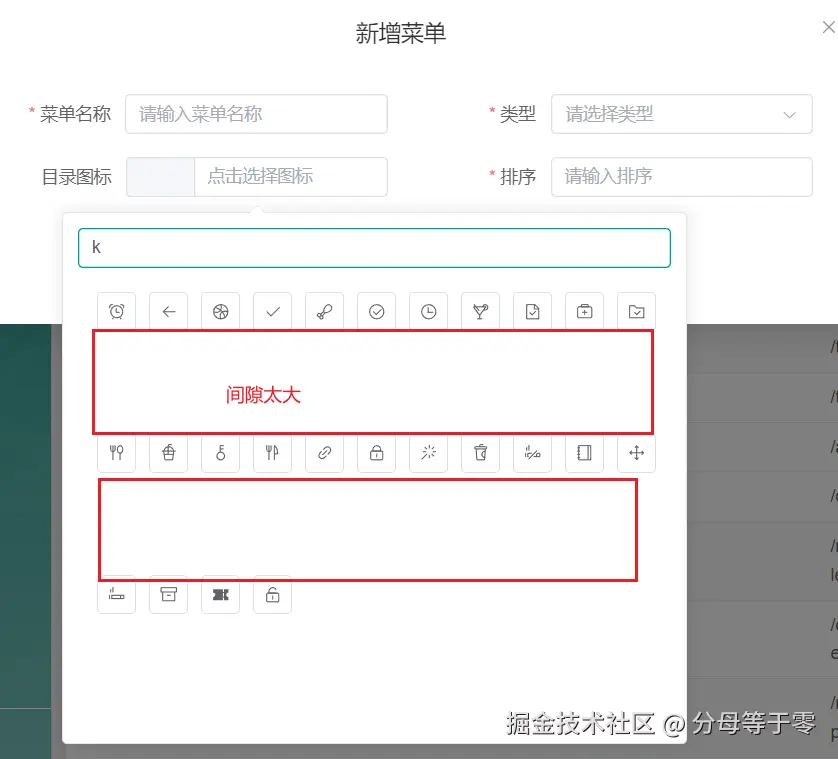
Task: Close the 新增菜单 dialog
Action: pyautogui.click(x=828, y=27)
